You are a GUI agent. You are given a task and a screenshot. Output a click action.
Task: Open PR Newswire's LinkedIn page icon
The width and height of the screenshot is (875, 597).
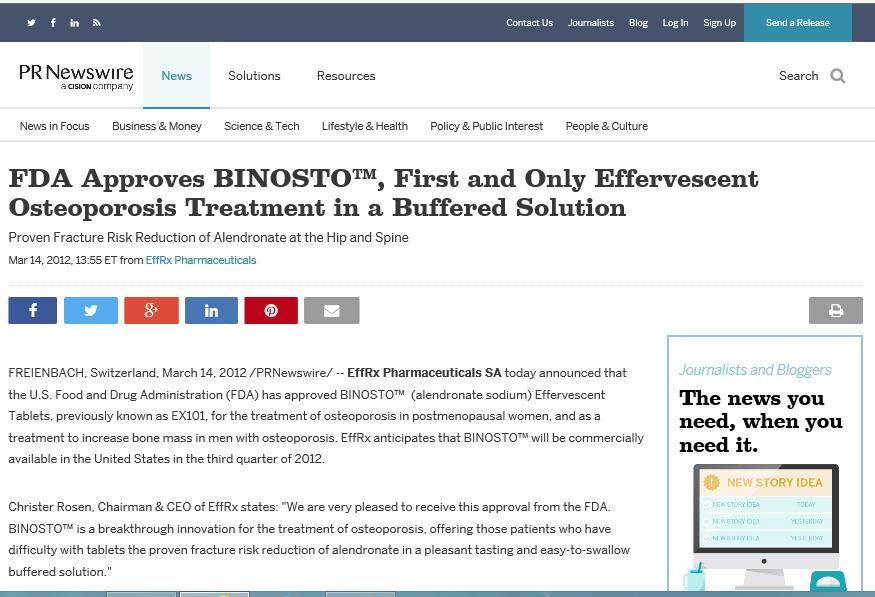(74, 23)
